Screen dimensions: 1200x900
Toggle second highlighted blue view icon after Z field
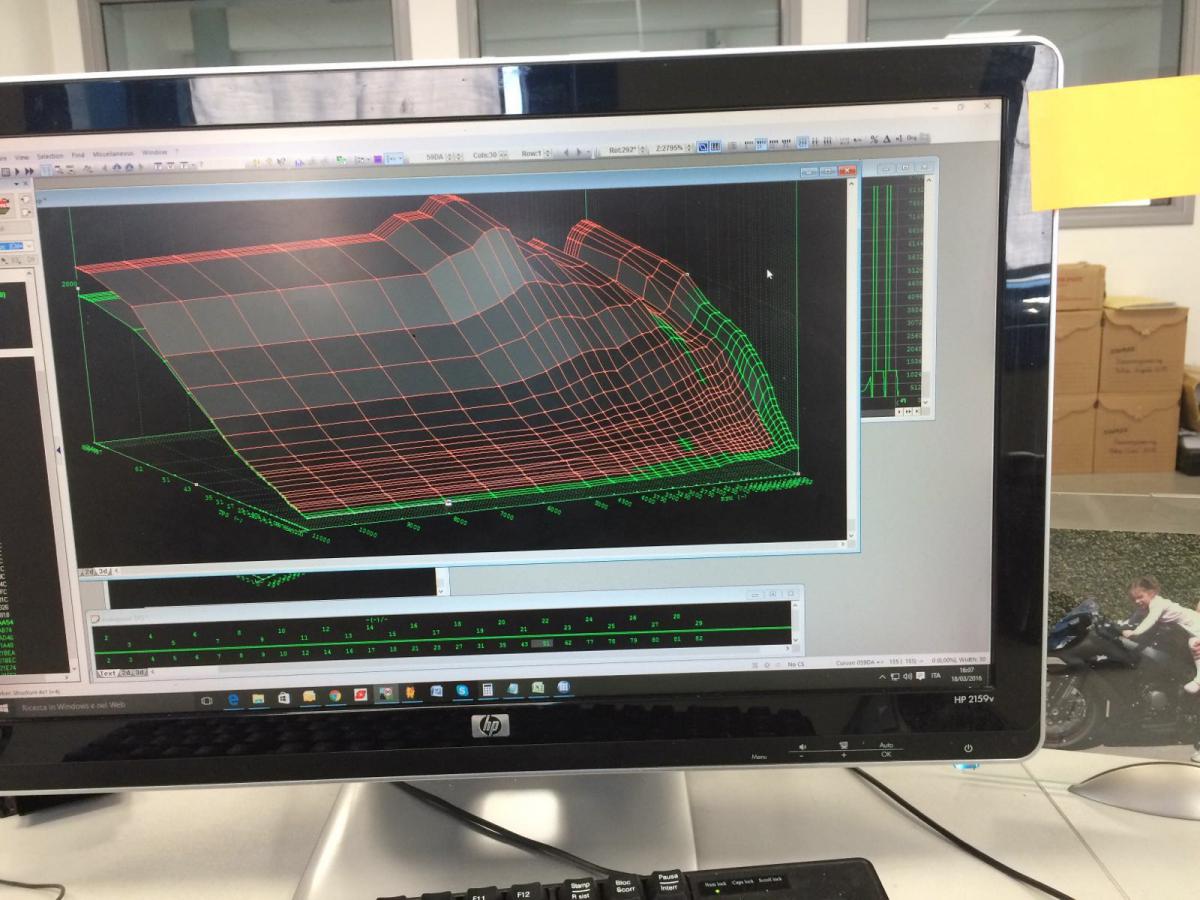pos(715,147)
